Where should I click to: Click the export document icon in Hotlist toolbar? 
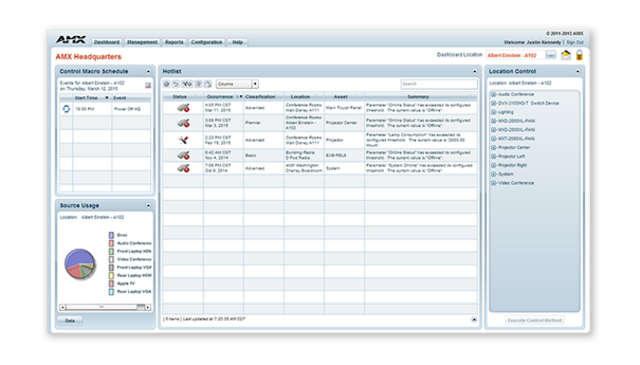(x=208, y=84)
